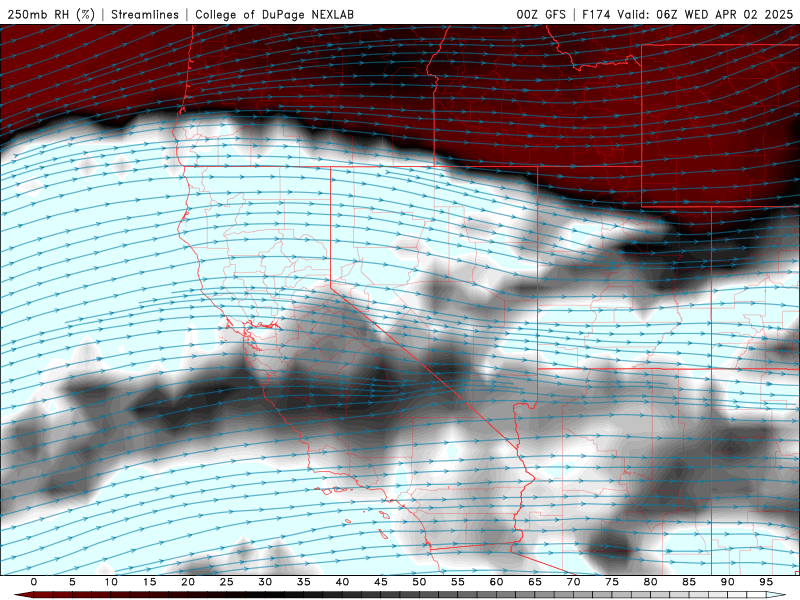Click the "45" value on the color scale
Screen dimensions: 800x600
point(381,582)
